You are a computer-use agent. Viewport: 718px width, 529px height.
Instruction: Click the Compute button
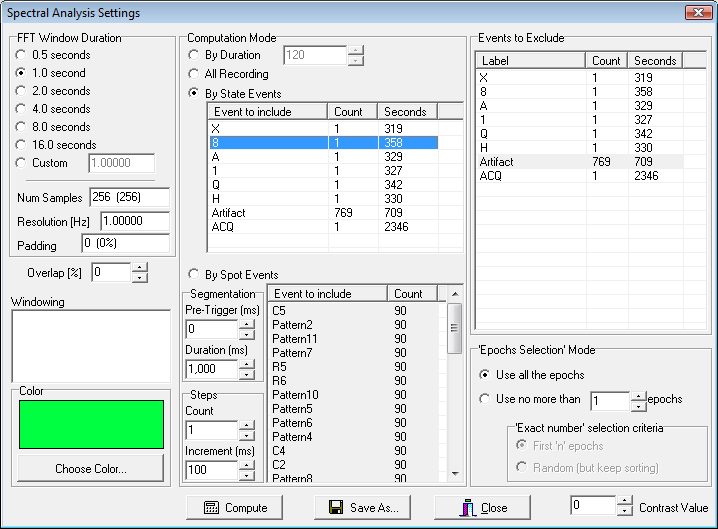coord(234,507)
